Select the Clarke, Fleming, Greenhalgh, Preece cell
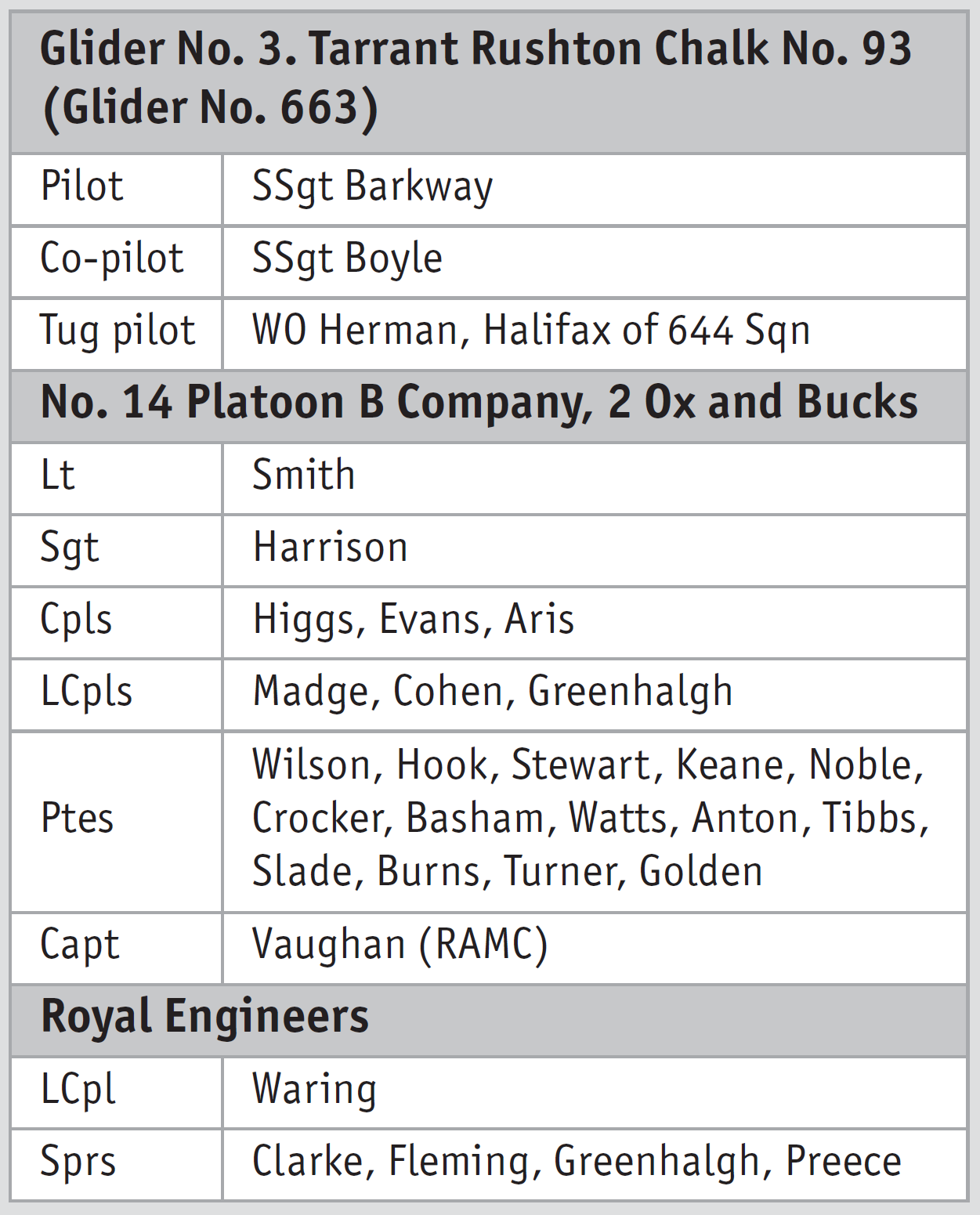Image resolution: width=980 pixels, height=1215 pixels. (576, 1163)
